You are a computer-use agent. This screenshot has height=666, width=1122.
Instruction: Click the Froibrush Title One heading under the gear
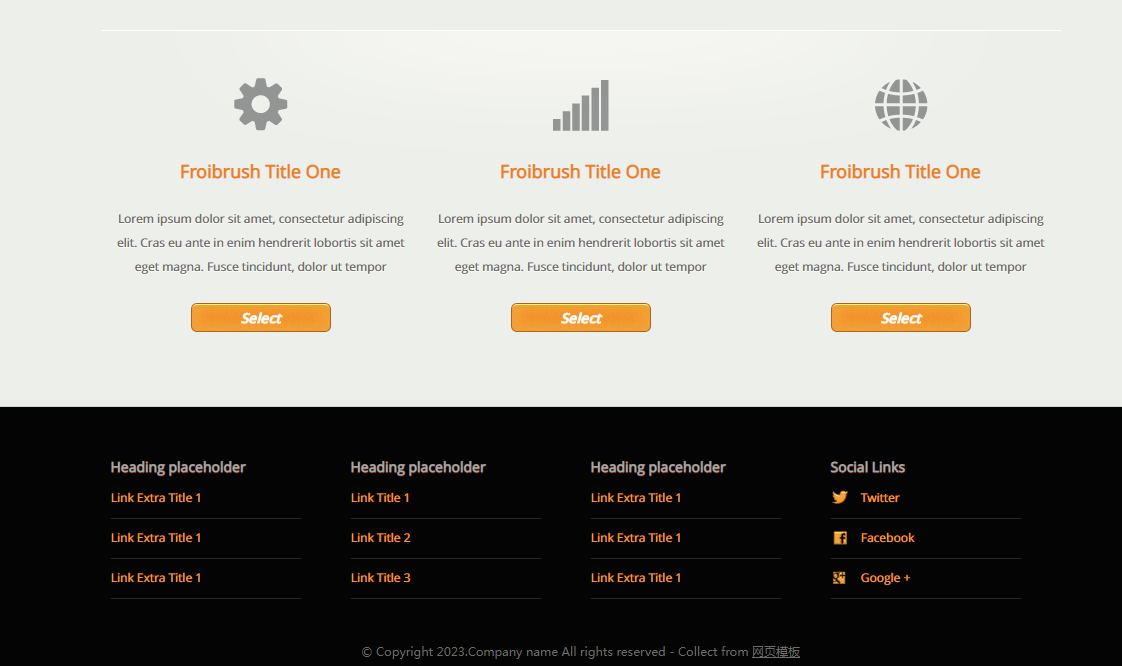coord(260,172)
